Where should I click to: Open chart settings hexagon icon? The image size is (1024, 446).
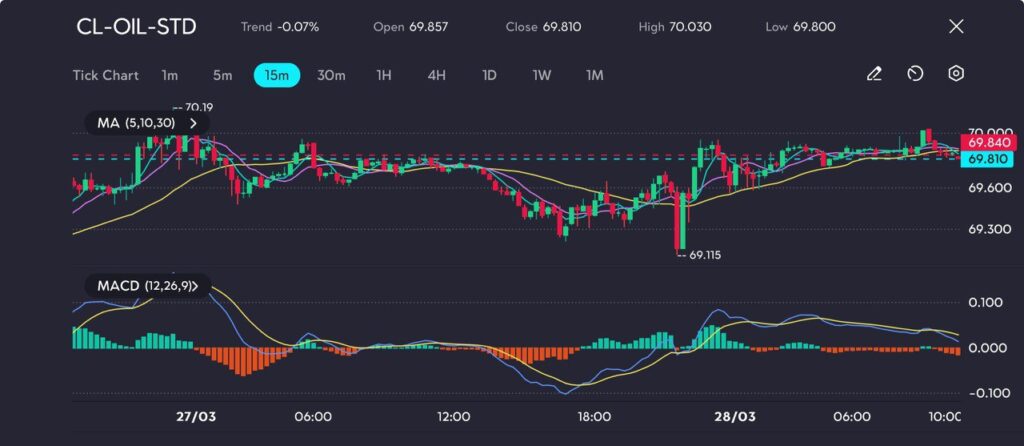tap(956, 74)
